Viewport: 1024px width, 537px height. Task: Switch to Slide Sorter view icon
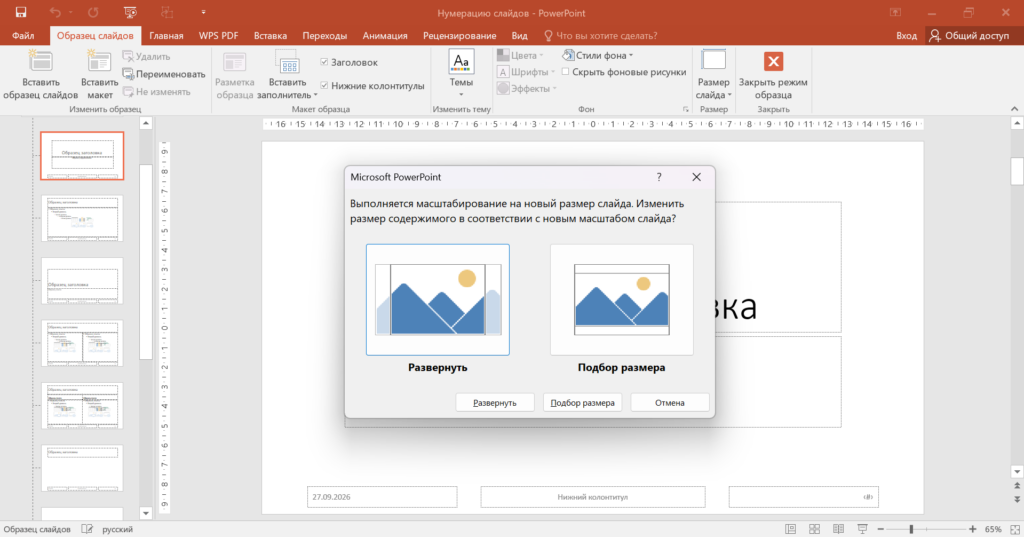(x=814, y=529)
